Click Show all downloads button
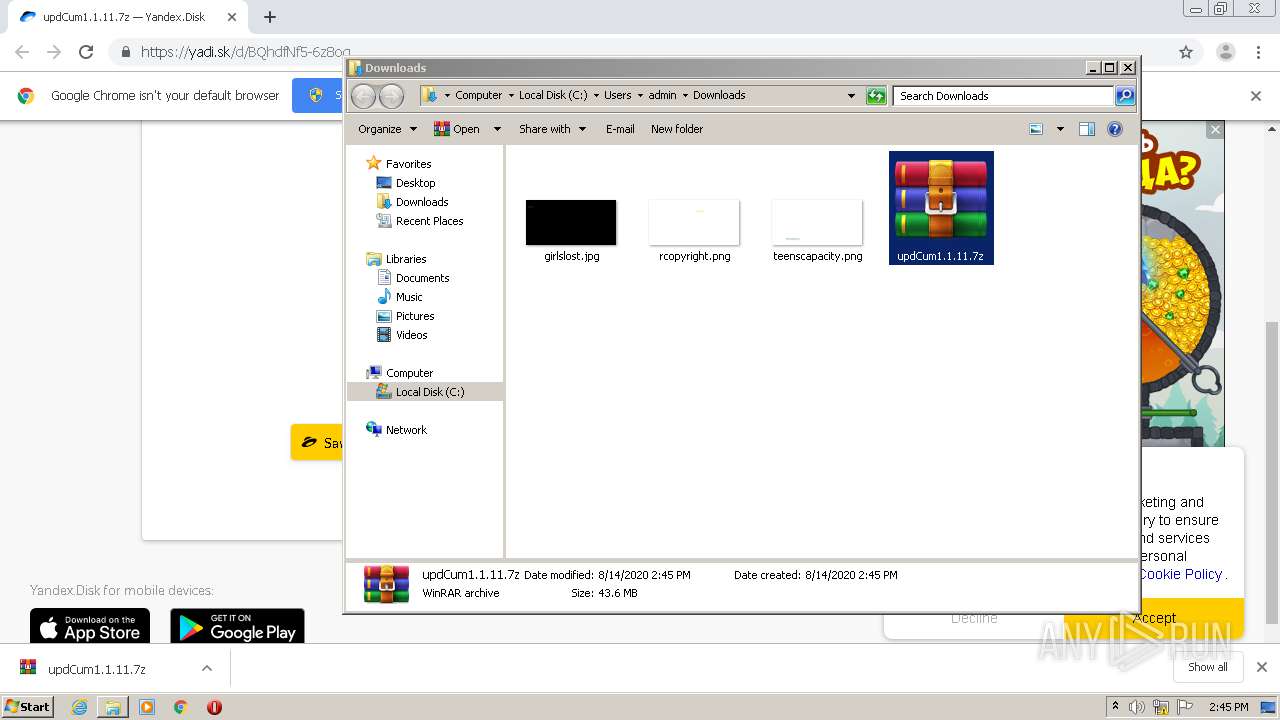This screenshot has width=1280, height=720. click(x=1207, y=667)
